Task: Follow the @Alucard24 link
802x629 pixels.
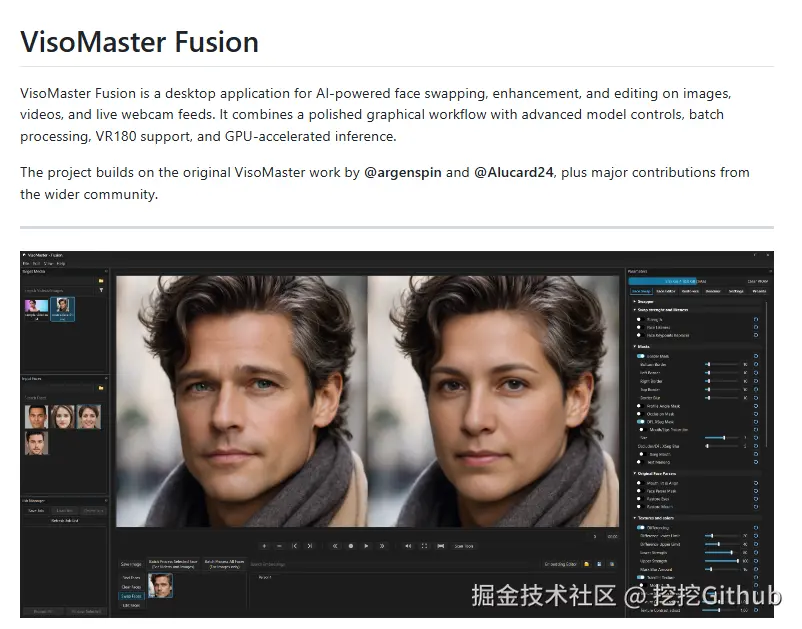Action: [x=513, y=173]
